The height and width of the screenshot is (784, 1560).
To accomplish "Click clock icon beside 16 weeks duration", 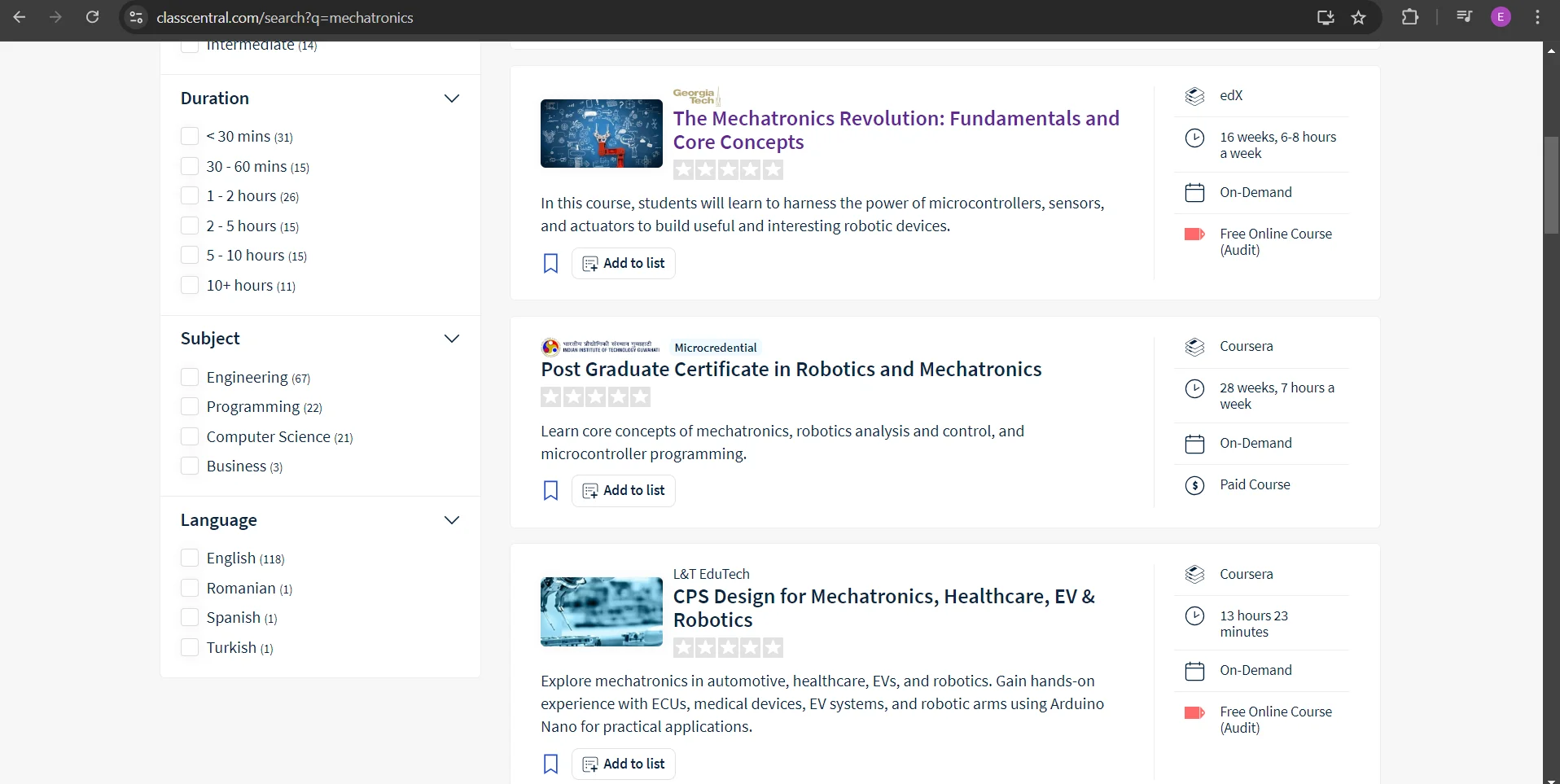I will pyautogui.click(x=1194, y=138).
